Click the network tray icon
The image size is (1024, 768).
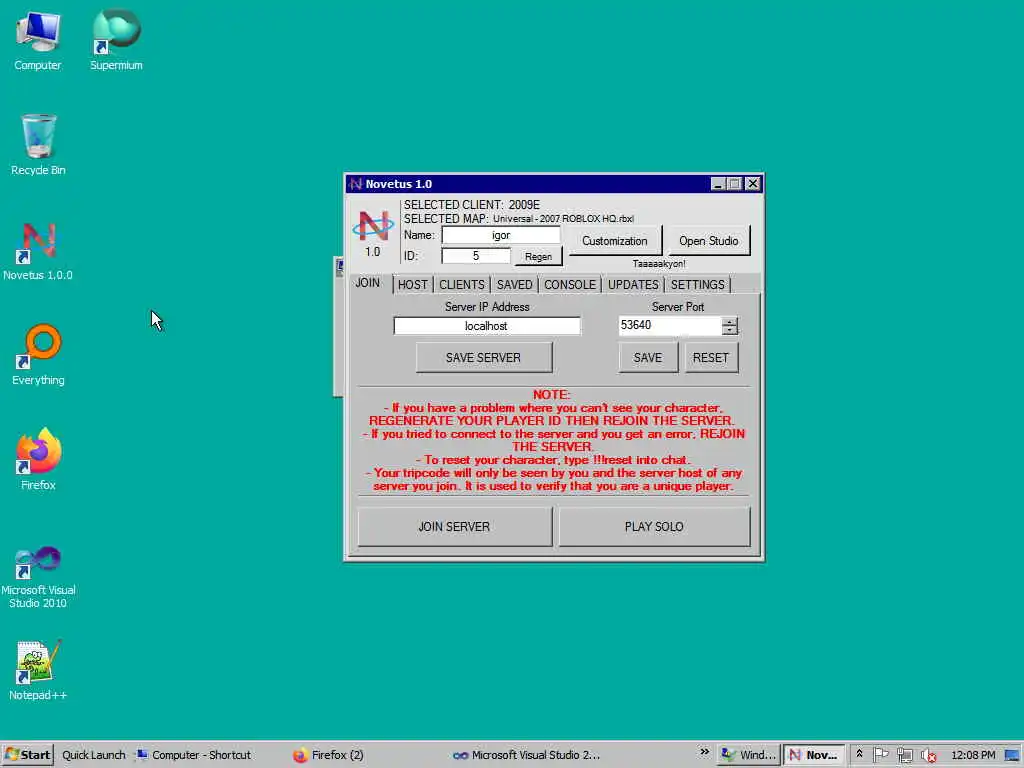pyautogui.click(x=904, y=755)
